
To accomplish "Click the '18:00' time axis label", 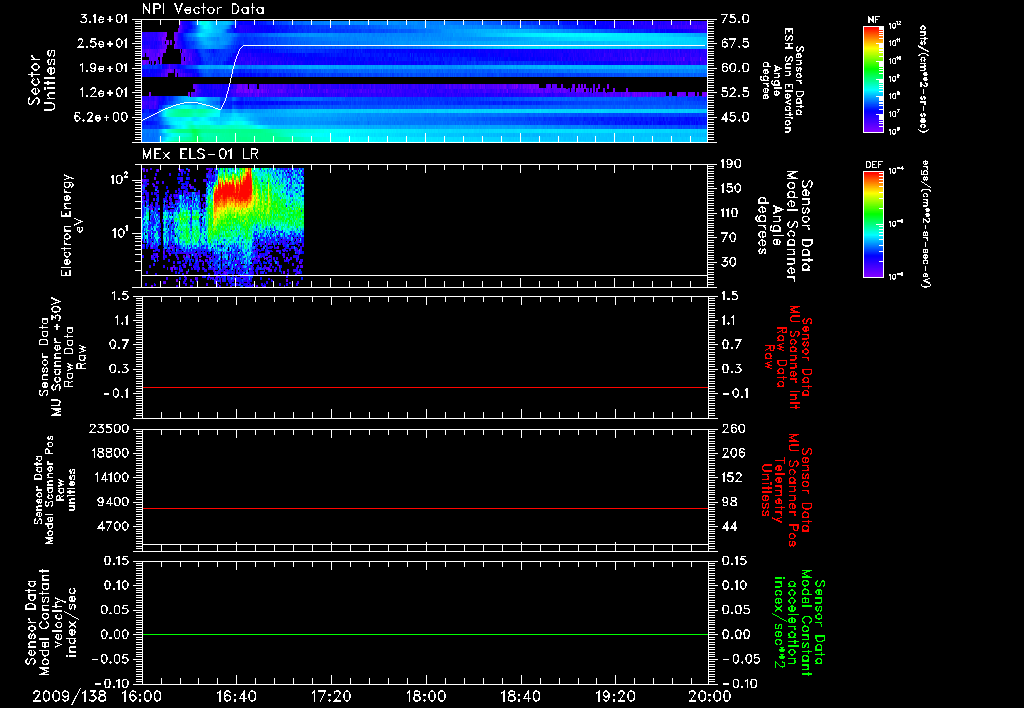I will [x=426, y=696].
